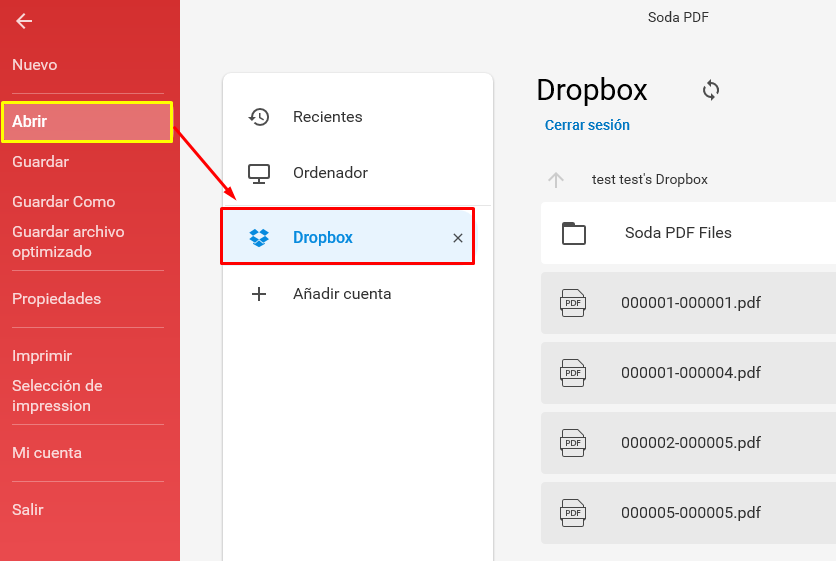This screenshot has height=561, width=836.
Task: Select the Recientes clock icon
Action: [x=259, y=117]
